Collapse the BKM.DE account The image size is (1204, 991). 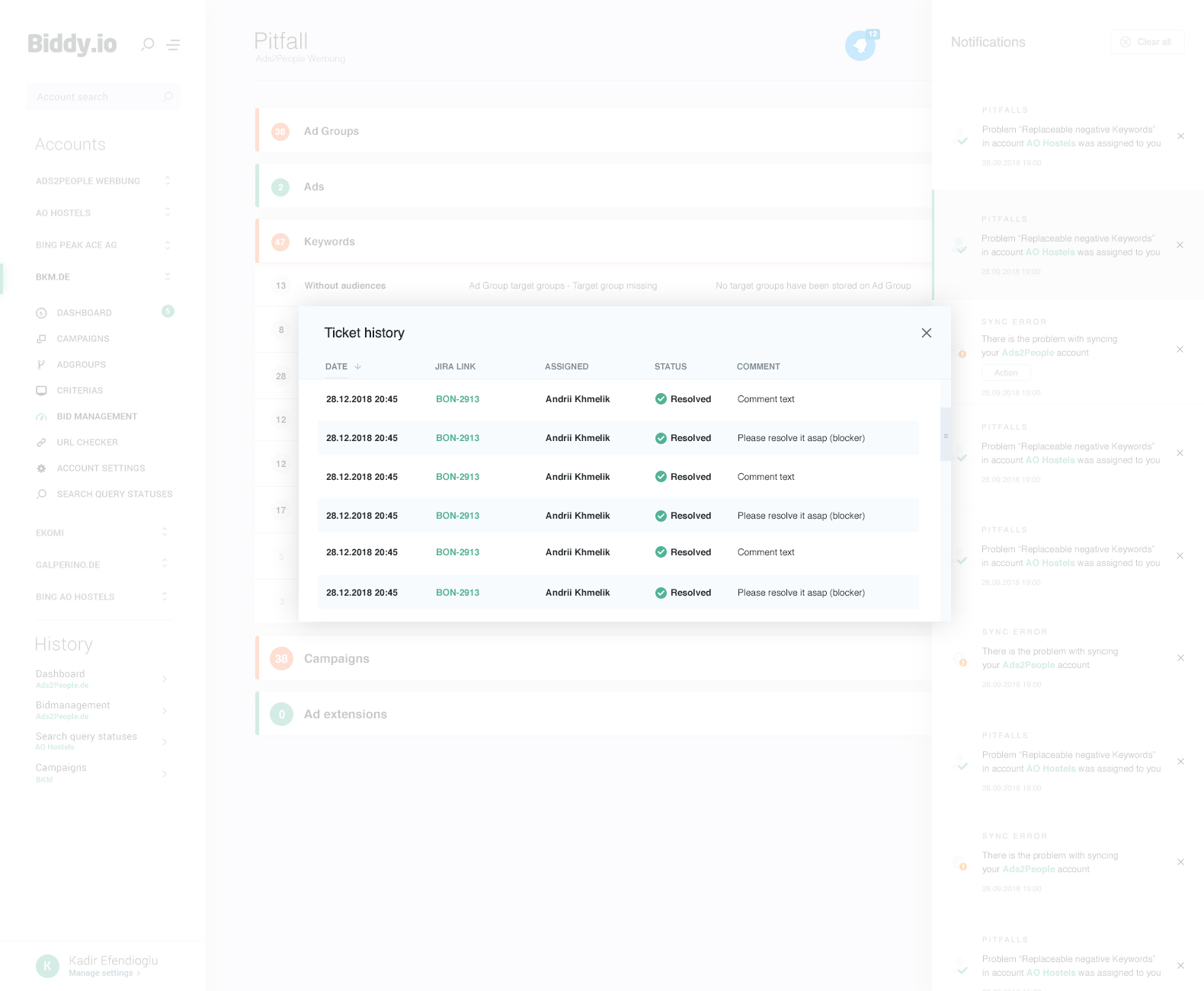pyautogui.click(x=168, y=277)
